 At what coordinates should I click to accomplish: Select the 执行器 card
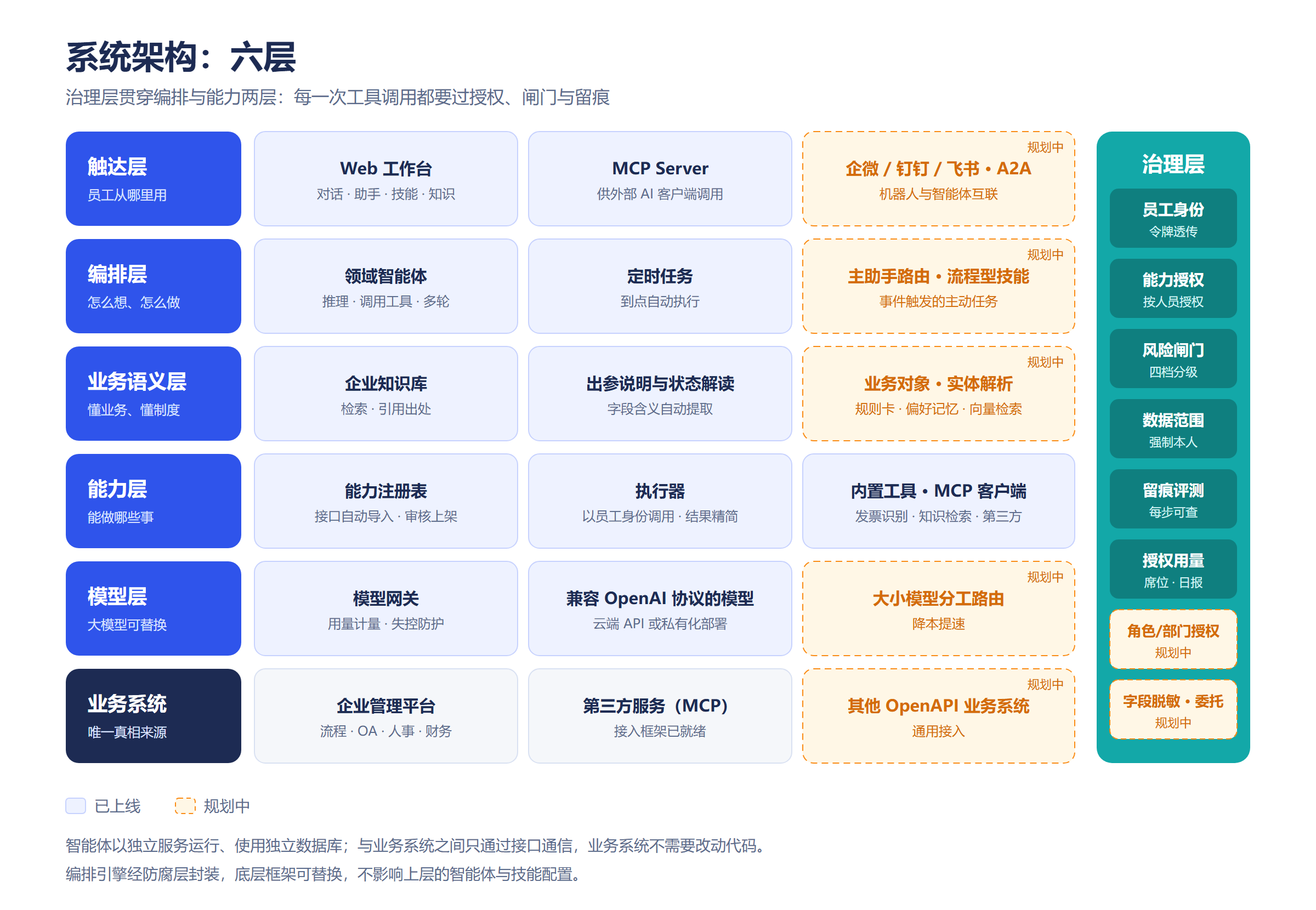coord(660,501)
